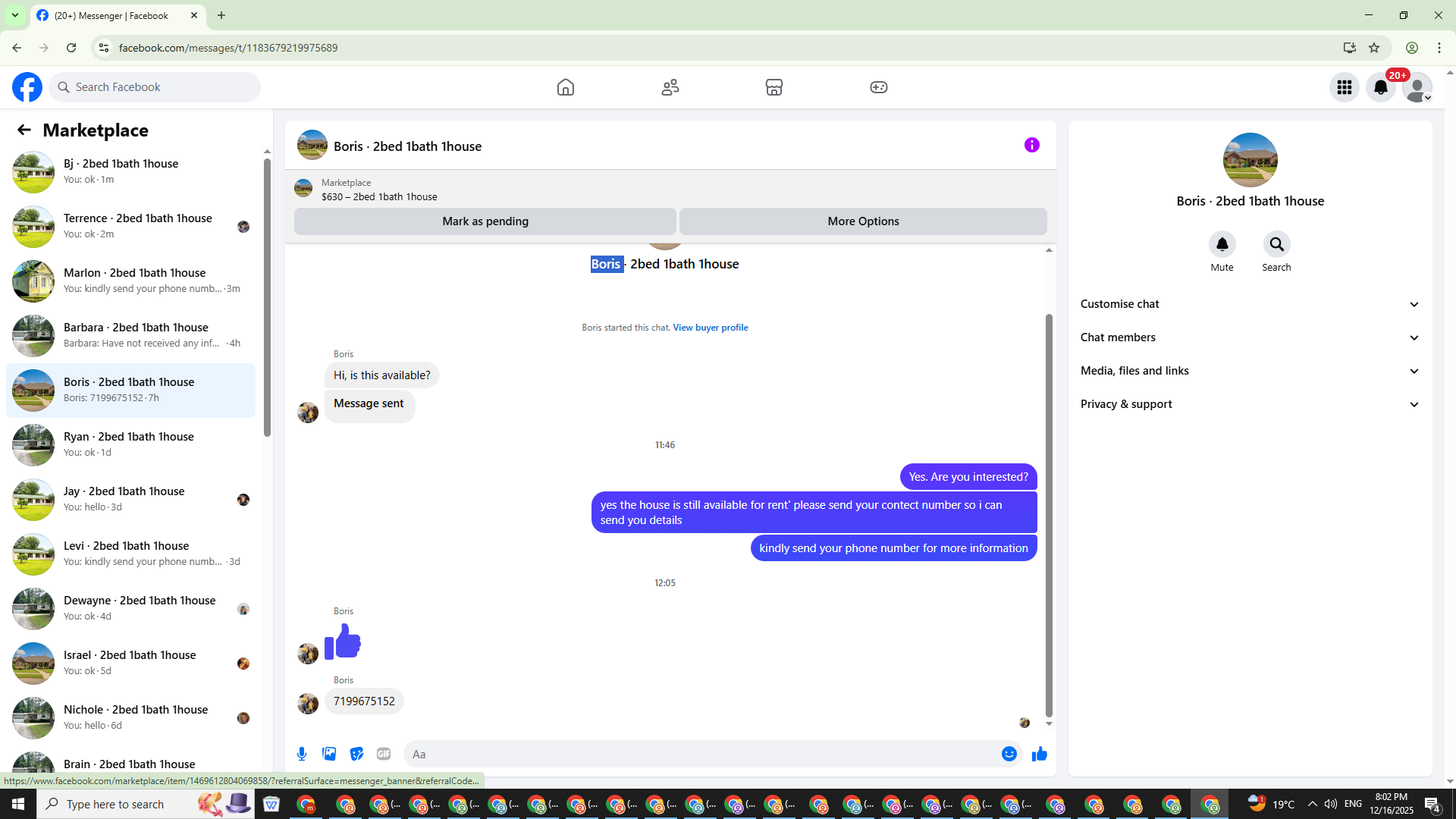Open the emoji picker smiley
1456x819 pixels.
pyautogui.click(x=1009, y=754)
